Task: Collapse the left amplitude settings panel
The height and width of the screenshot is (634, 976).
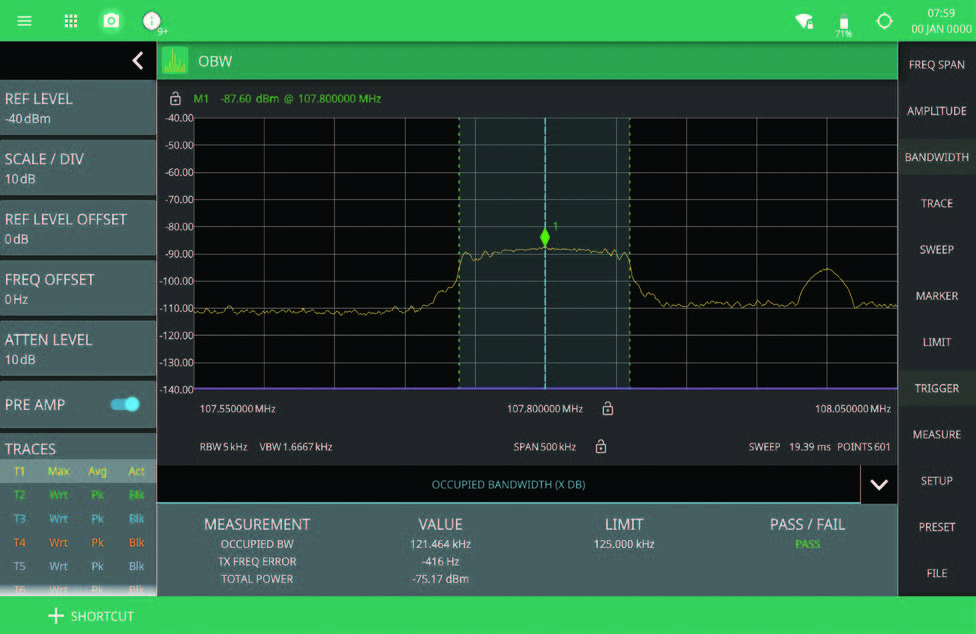Action: point(138,61)
